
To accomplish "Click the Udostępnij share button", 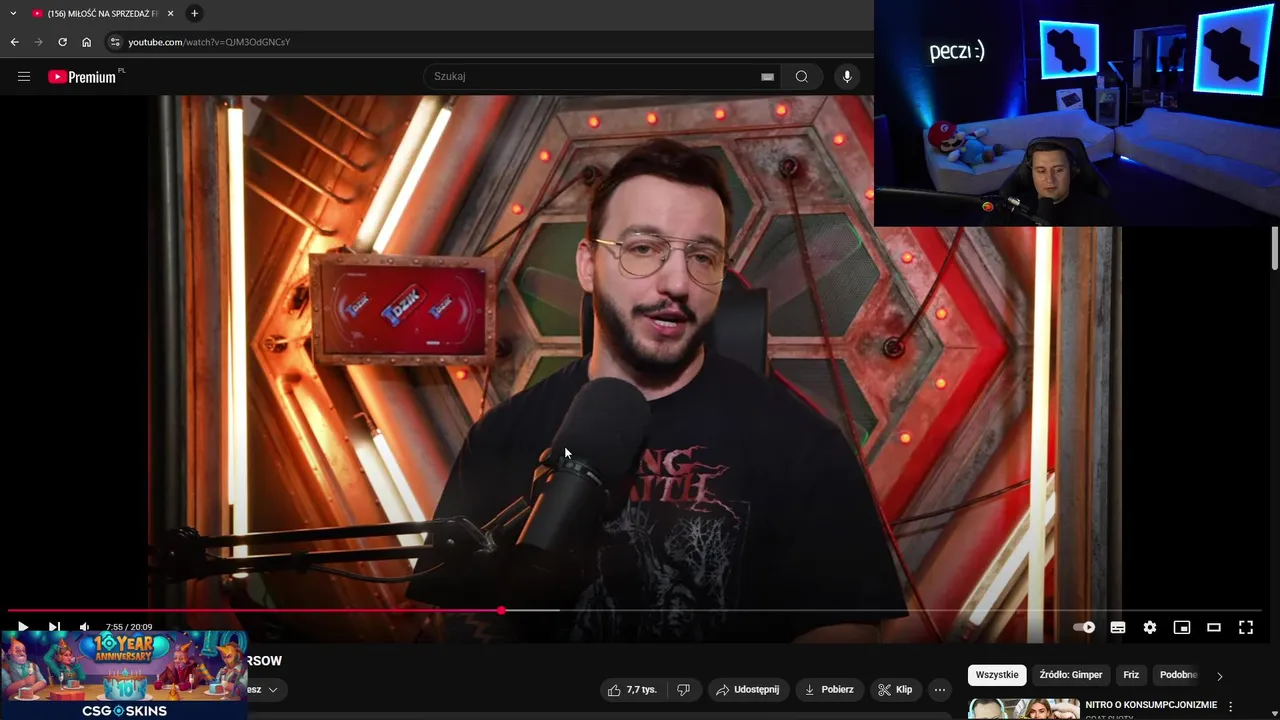I will pos(748,689).
